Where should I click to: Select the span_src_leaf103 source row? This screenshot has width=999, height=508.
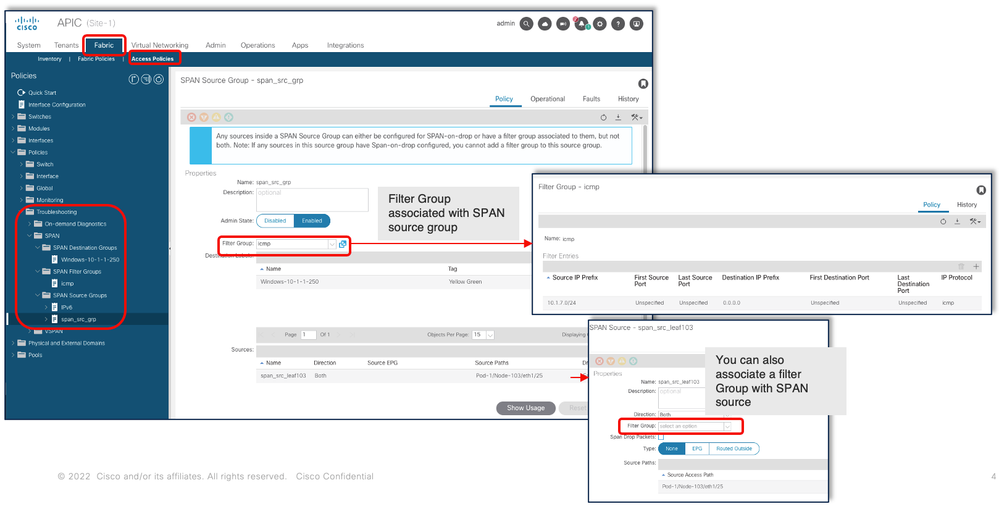(x=420, y=376)
